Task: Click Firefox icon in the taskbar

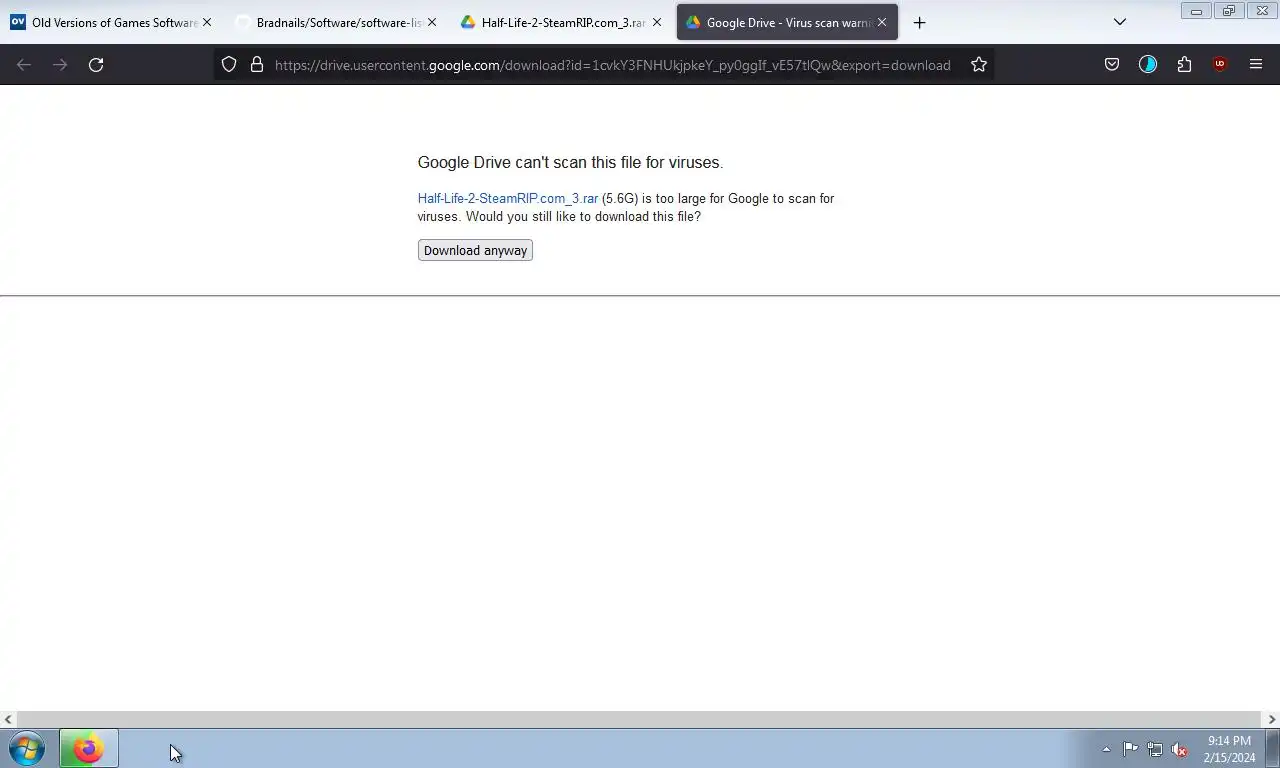Action: pos(88,748)
